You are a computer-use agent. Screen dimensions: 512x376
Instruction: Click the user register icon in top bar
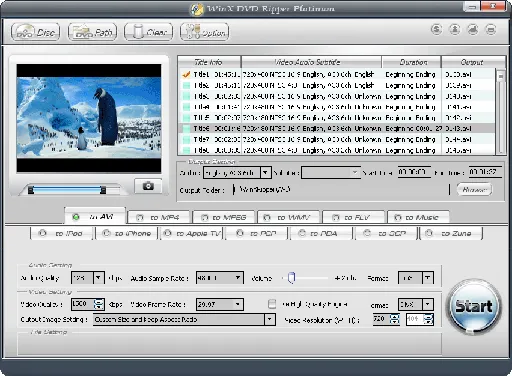pyautogui.click(x=455, y=29)
